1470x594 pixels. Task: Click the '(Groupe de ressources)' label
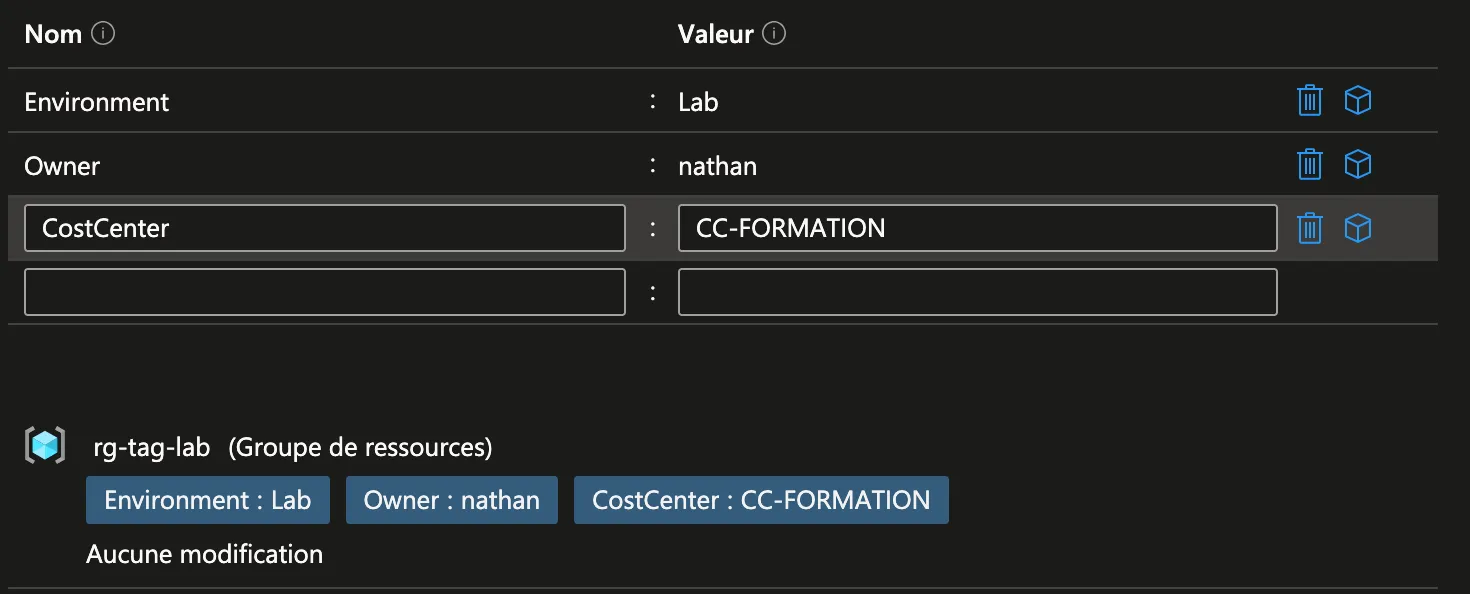tap(361, 447)
